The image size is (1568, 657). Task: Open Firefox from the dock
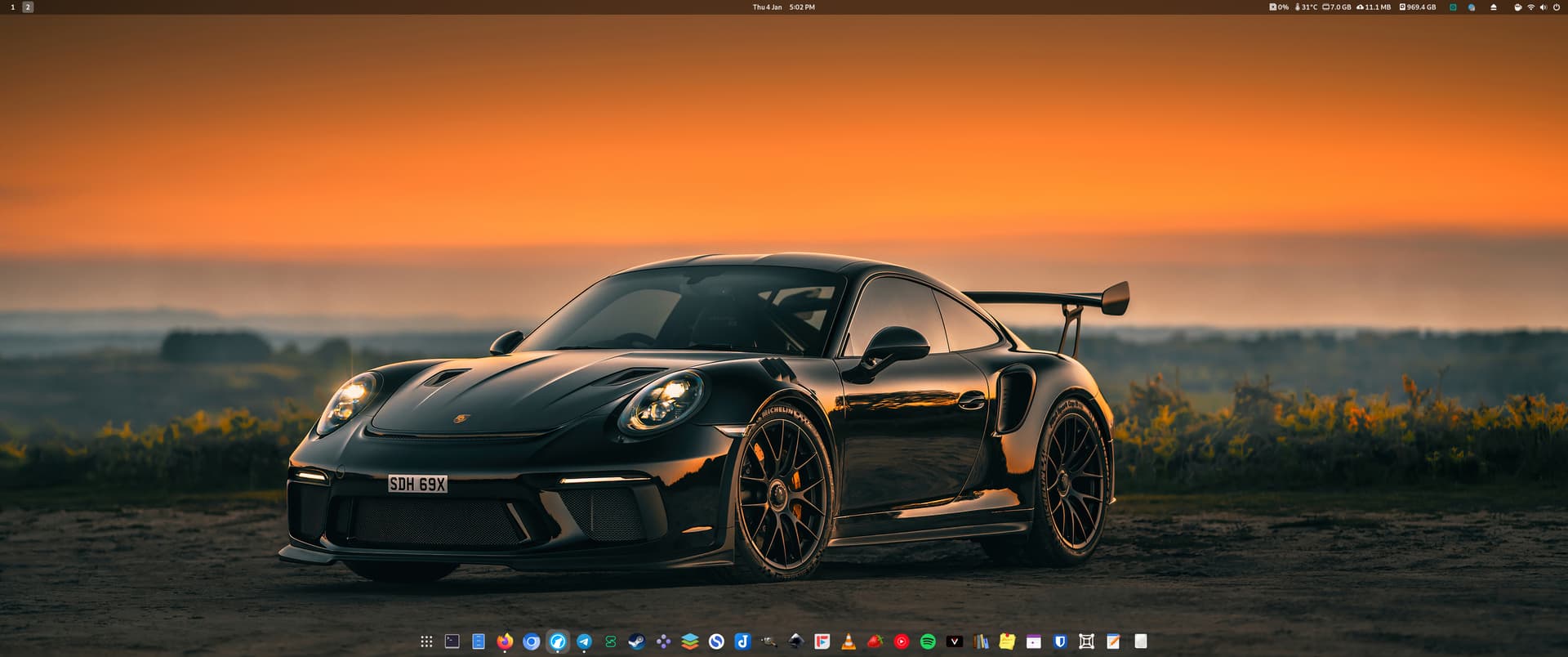click(505, 641)
